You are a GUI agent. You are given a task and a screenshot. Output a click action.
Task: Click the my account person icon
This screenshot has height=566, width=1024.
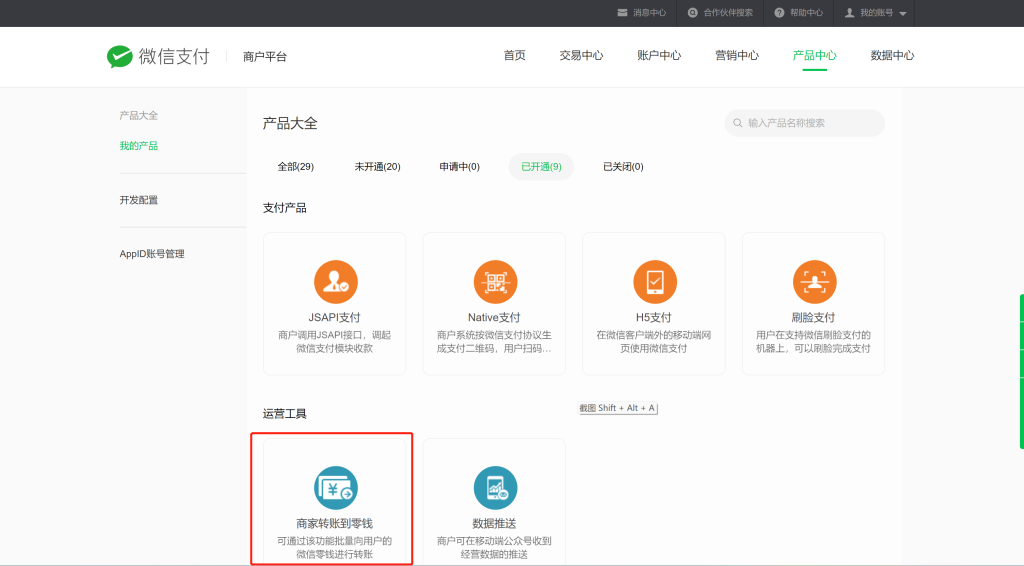tap(850, 13)
